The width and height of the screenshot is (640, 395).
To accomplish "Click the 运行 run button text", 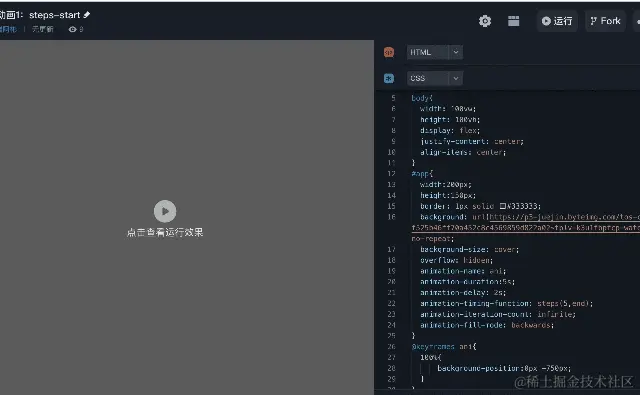I will pos(563,21).
